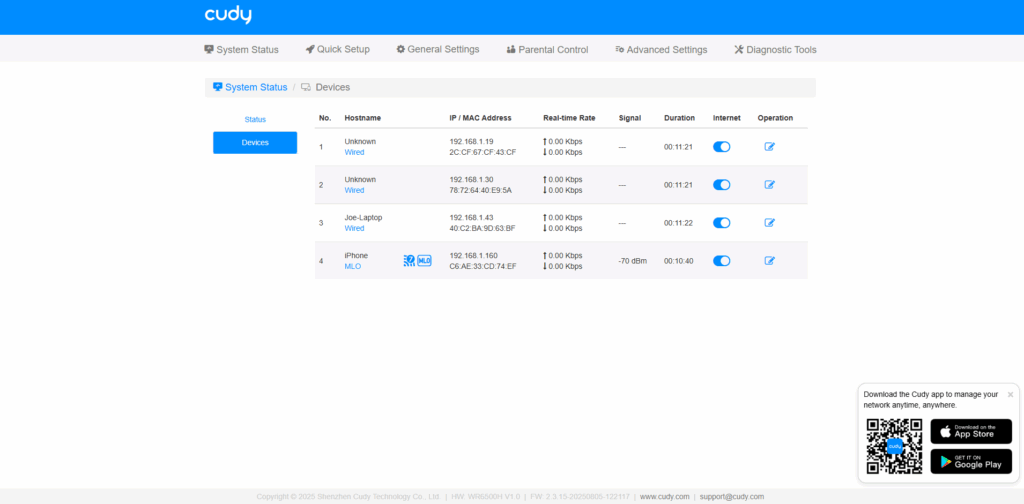Toggle Internet access for 192.168.1.19

click(x=722, y=147)
